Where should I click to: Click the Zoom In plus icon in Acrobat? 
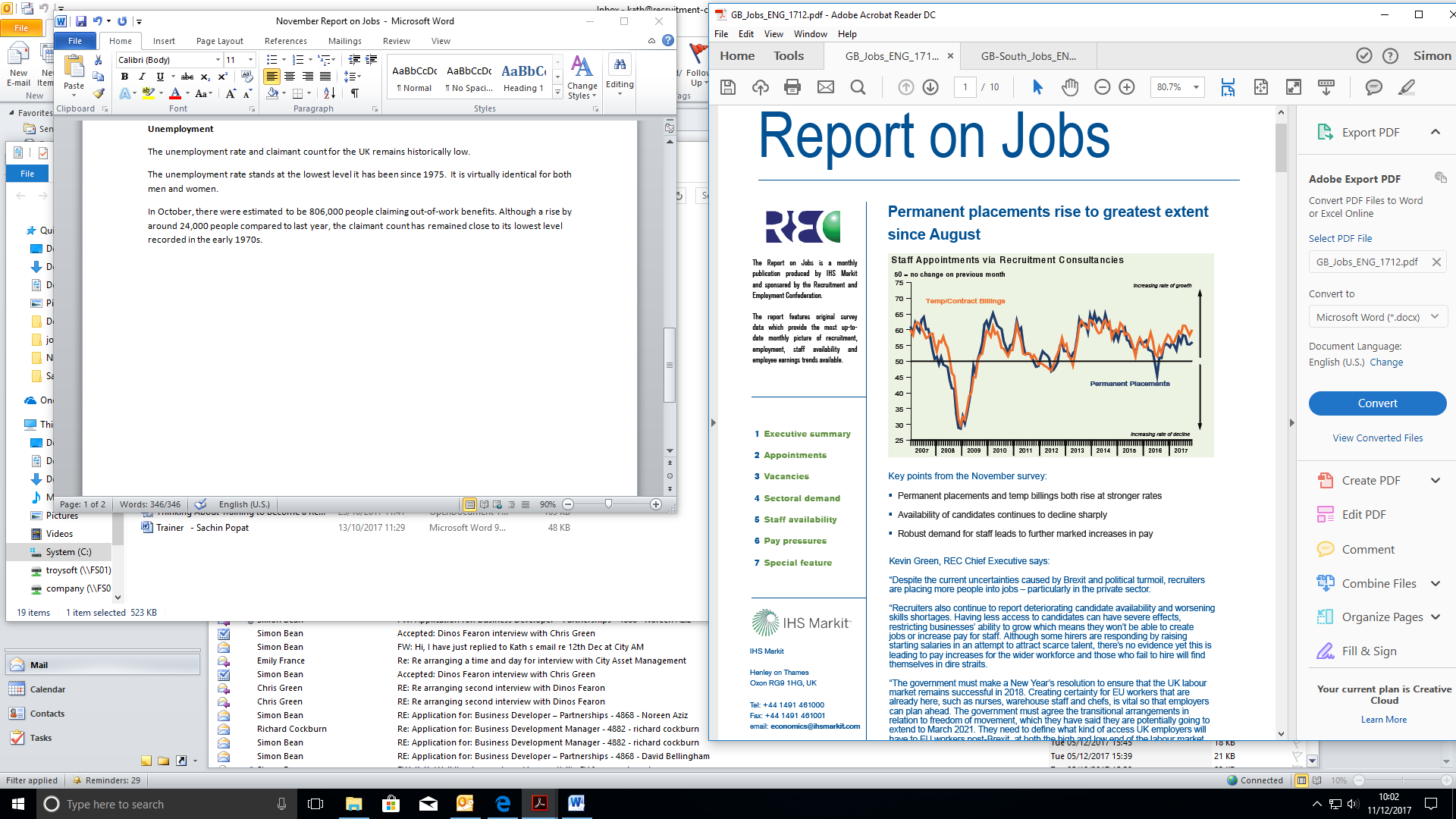pyautogui.click(x=1127, y=87)
